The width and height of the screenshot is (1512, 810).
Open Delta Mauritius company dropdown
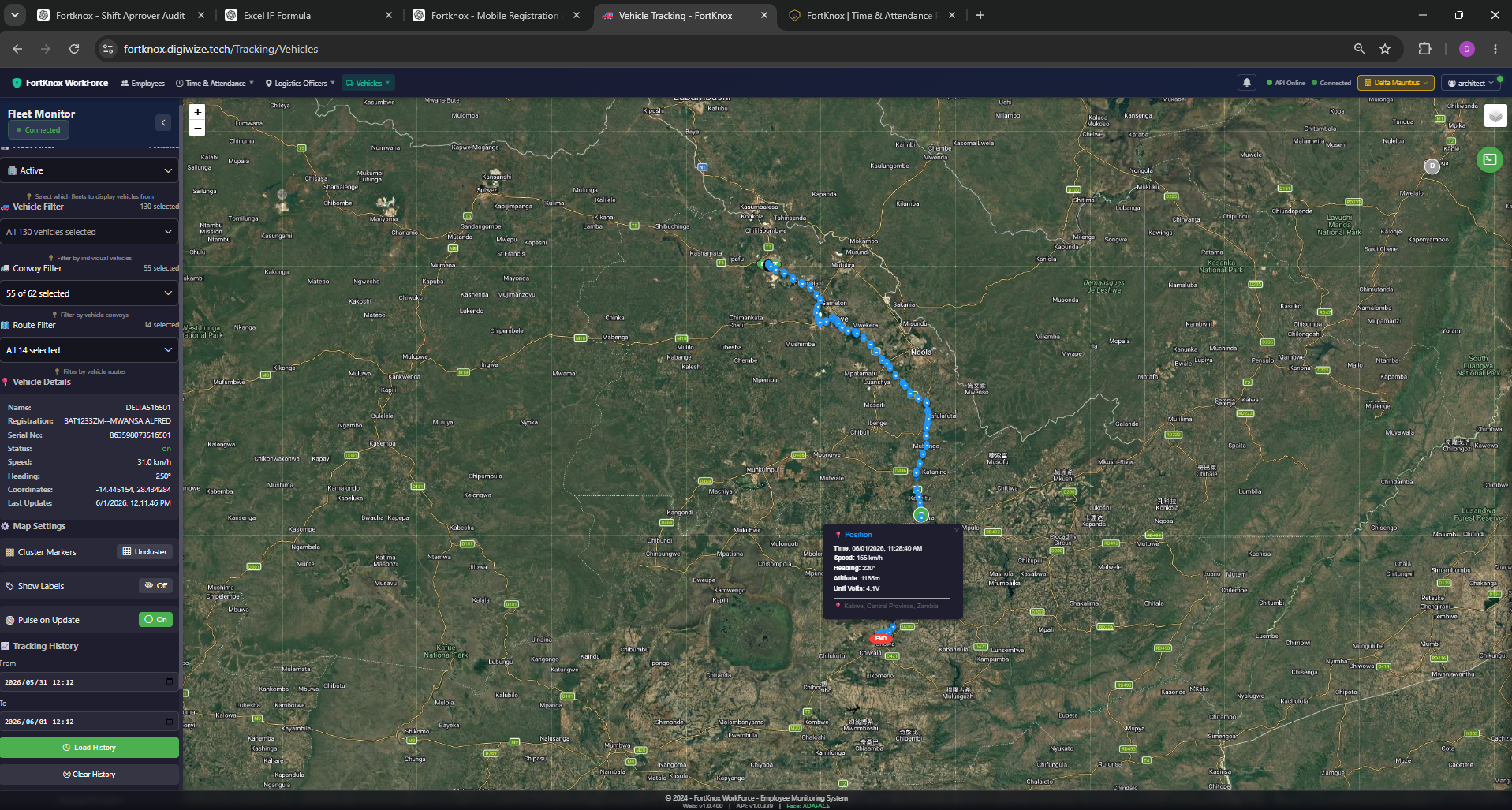pos(1396,83)
